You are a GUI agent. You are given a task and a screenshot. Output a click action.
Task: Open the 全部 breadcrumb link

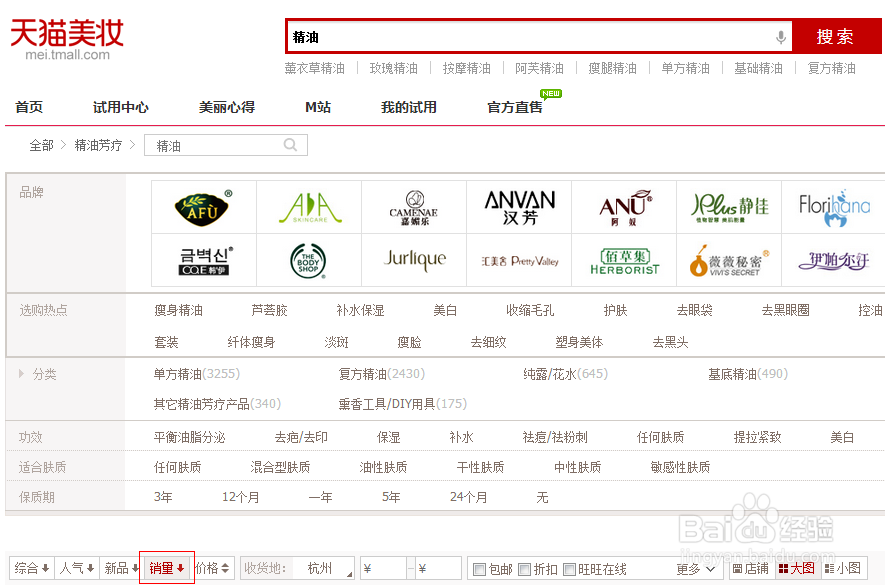click(41, 146)
